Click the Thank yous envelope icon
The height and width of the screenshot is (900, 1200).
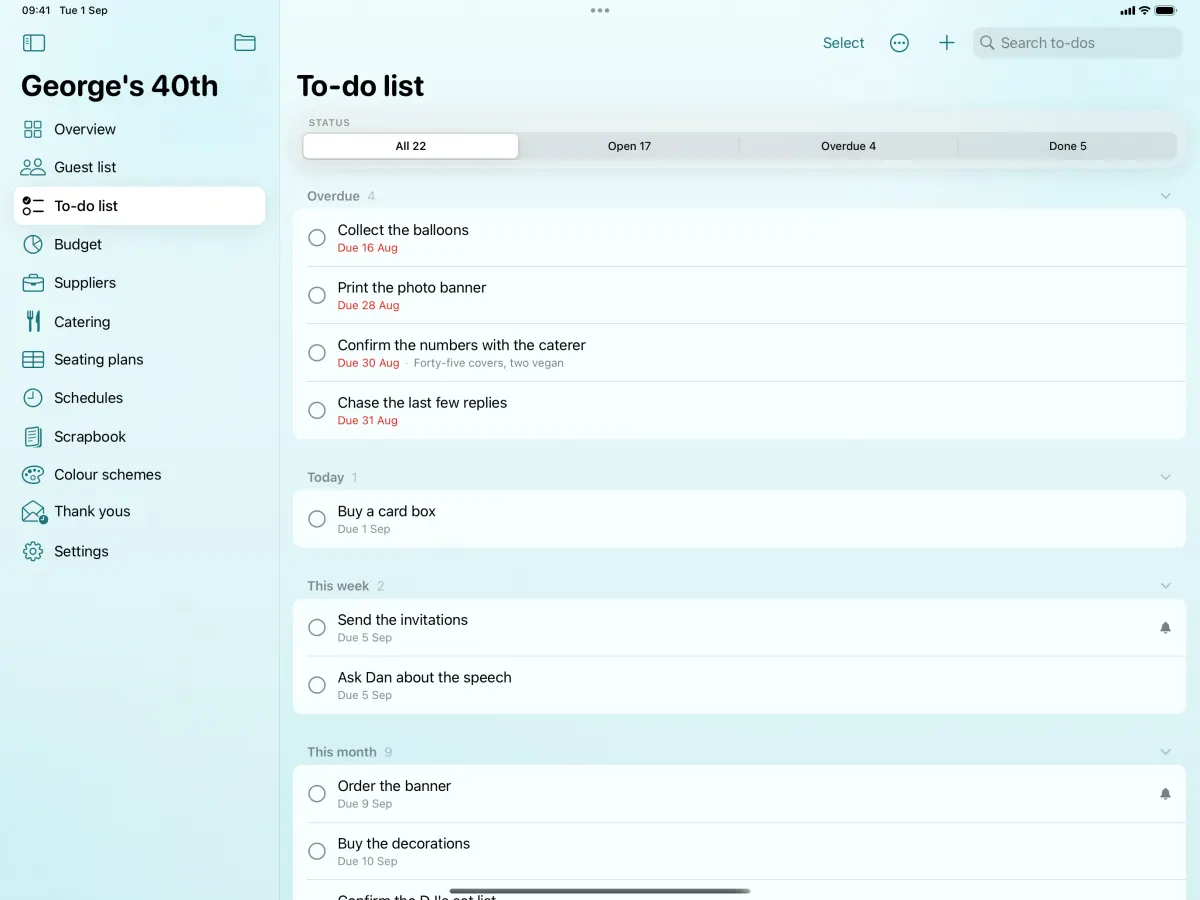(33, 512)
